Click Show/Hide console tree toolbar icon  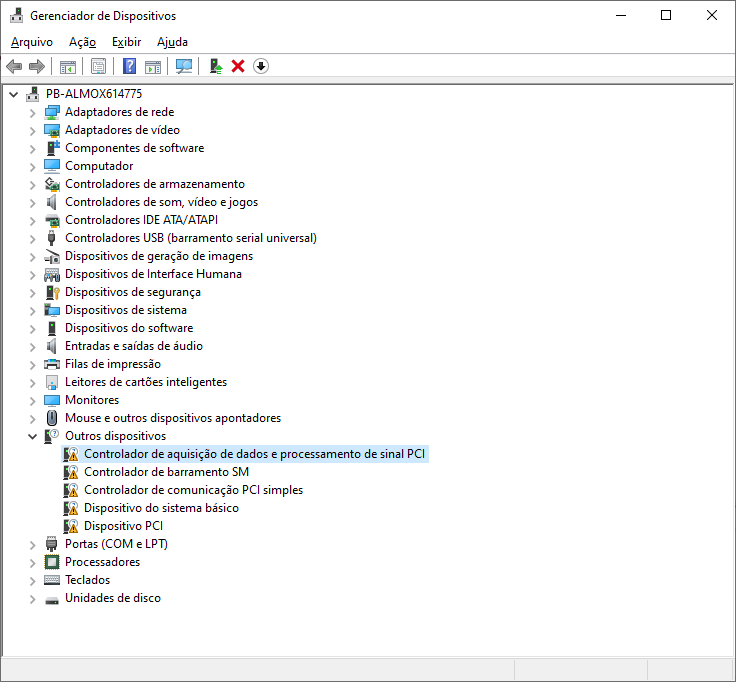pyautogui.click(x=68, y=66)
